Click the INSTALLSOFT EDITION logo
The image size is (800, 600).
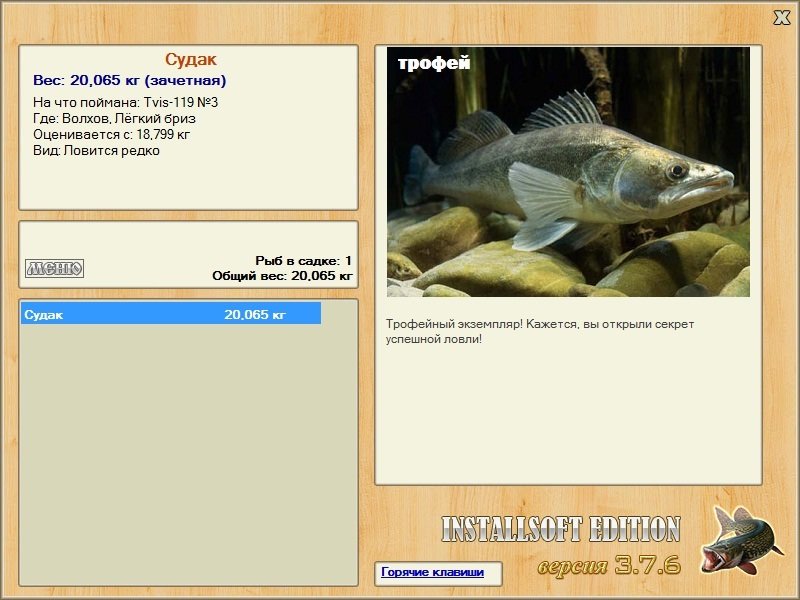[561, 529]
